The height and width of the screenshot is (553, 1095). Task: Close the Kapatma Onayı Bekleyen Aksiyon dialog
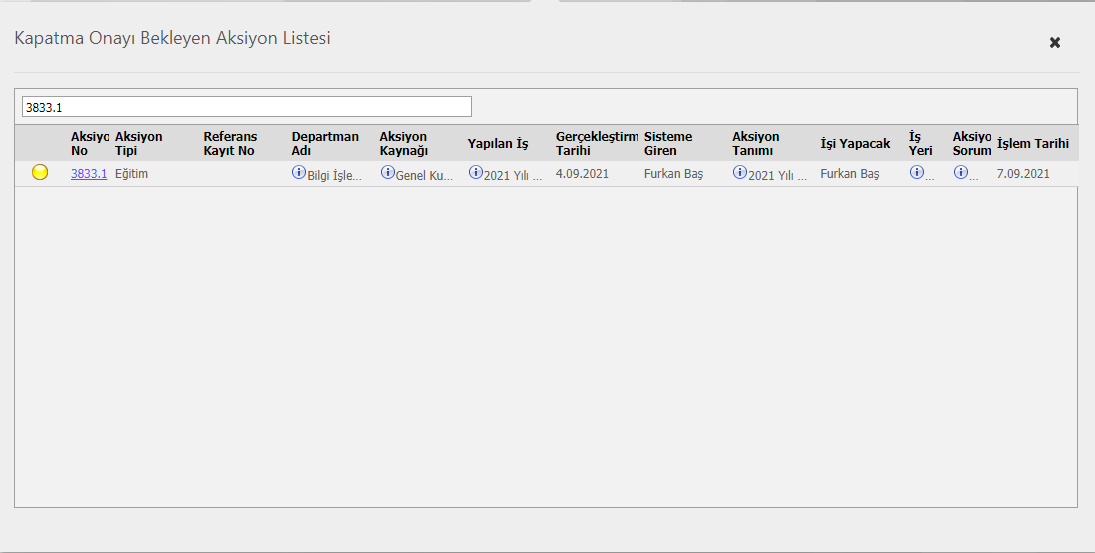tap(1054, 42)
